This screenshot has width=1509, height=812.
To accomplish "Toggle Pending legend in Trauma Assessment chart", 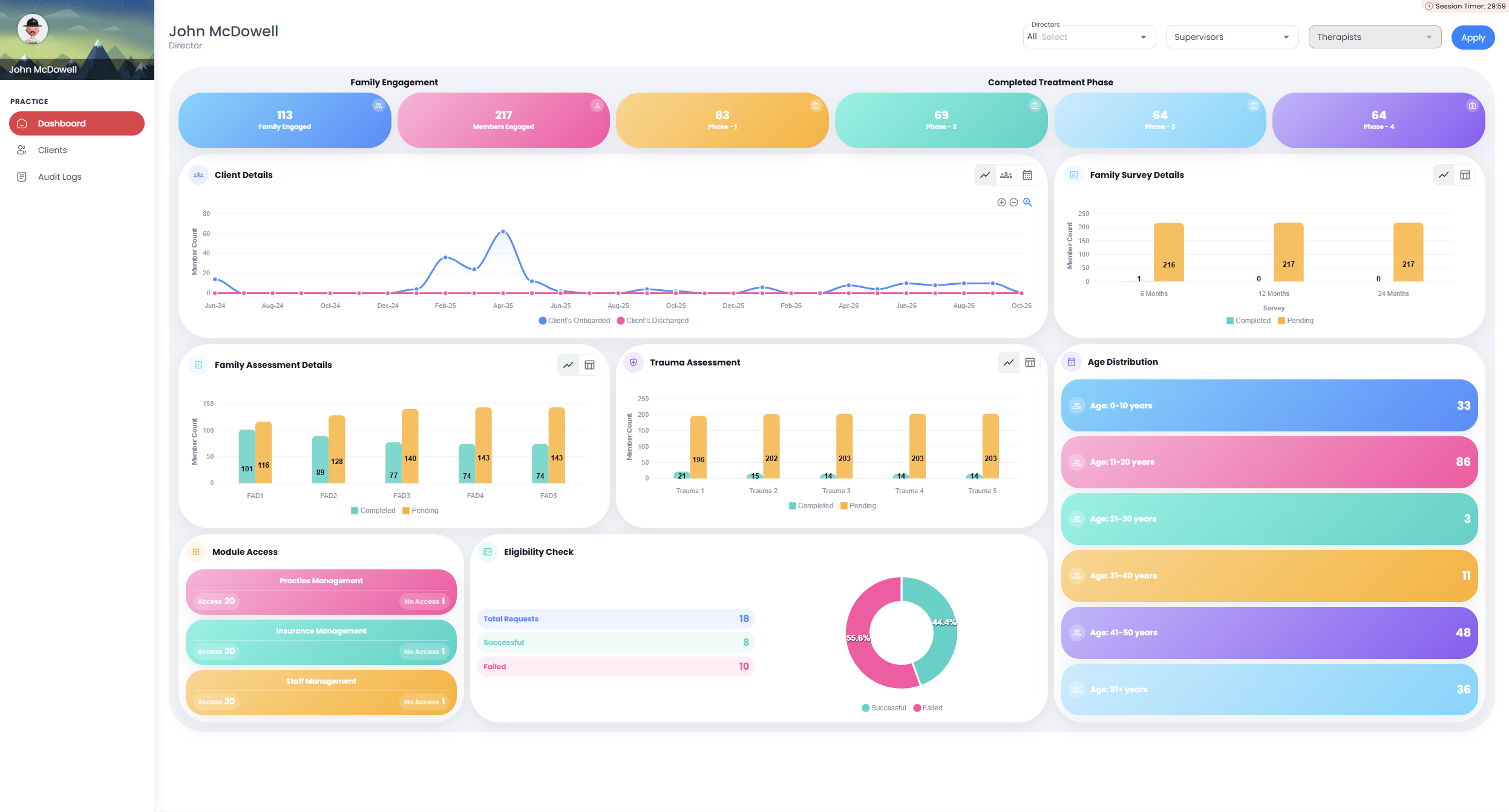I will coord(858,506).
